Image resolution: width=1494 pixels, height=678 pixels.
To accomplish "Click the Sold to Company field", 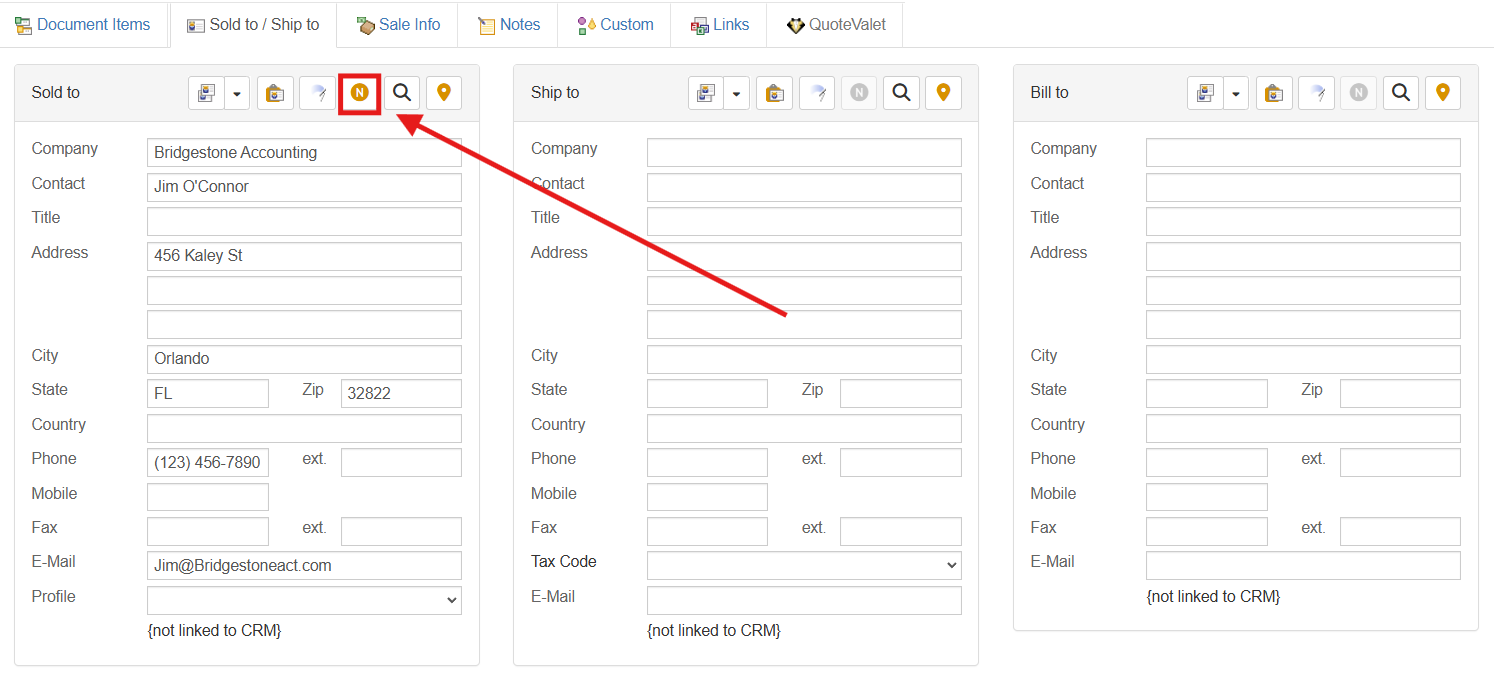I will [x=304, y=153].
